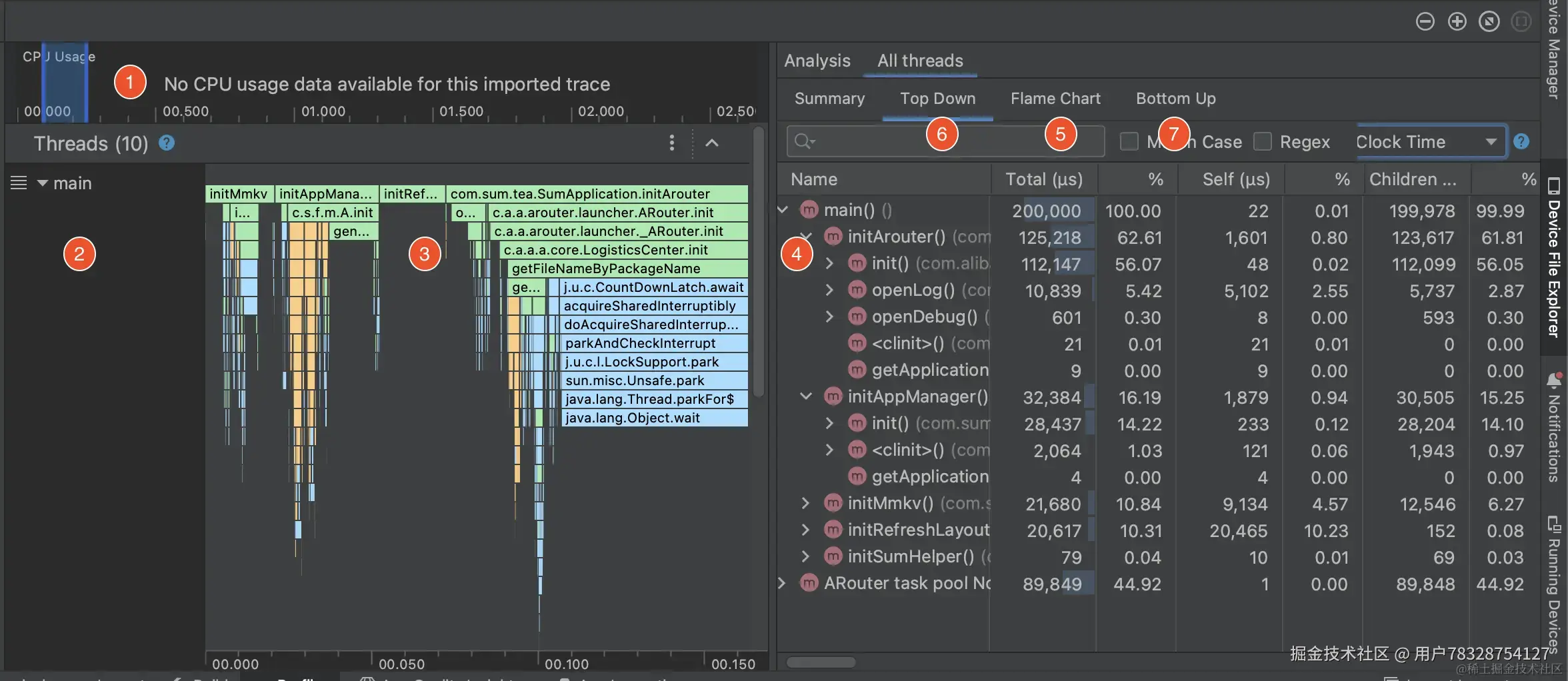Switch to the Analysis tab
The image size is (1568, 681).
point(817,61)
